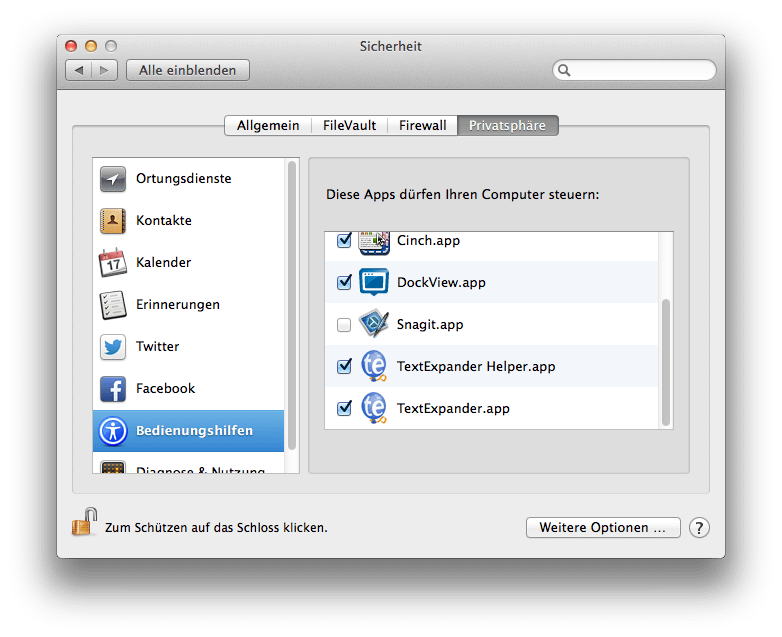Uncheck the DockView.app checkbox
This screenshot has height=637, width=782.
click(344, 283)
